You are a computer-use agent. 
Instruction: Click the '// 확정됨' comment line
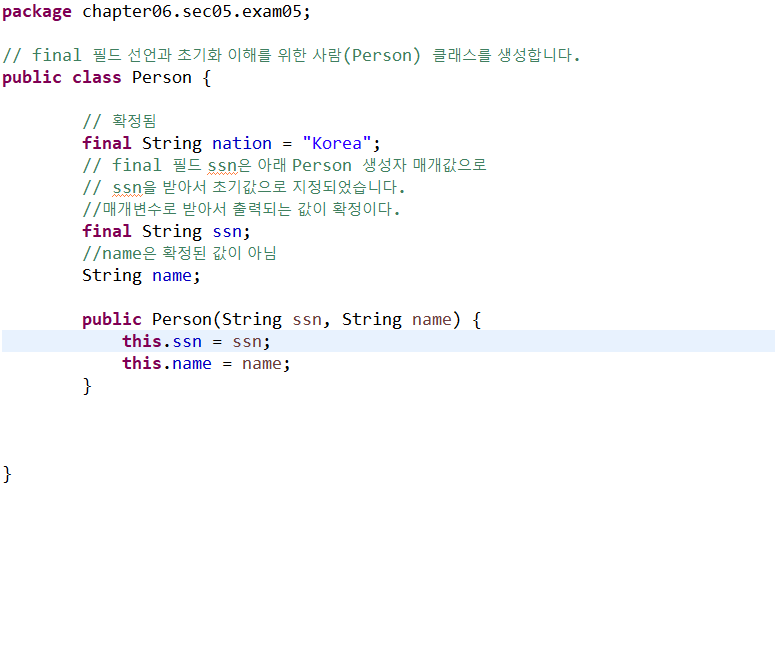pyautogui.click(x=119, y=121)
